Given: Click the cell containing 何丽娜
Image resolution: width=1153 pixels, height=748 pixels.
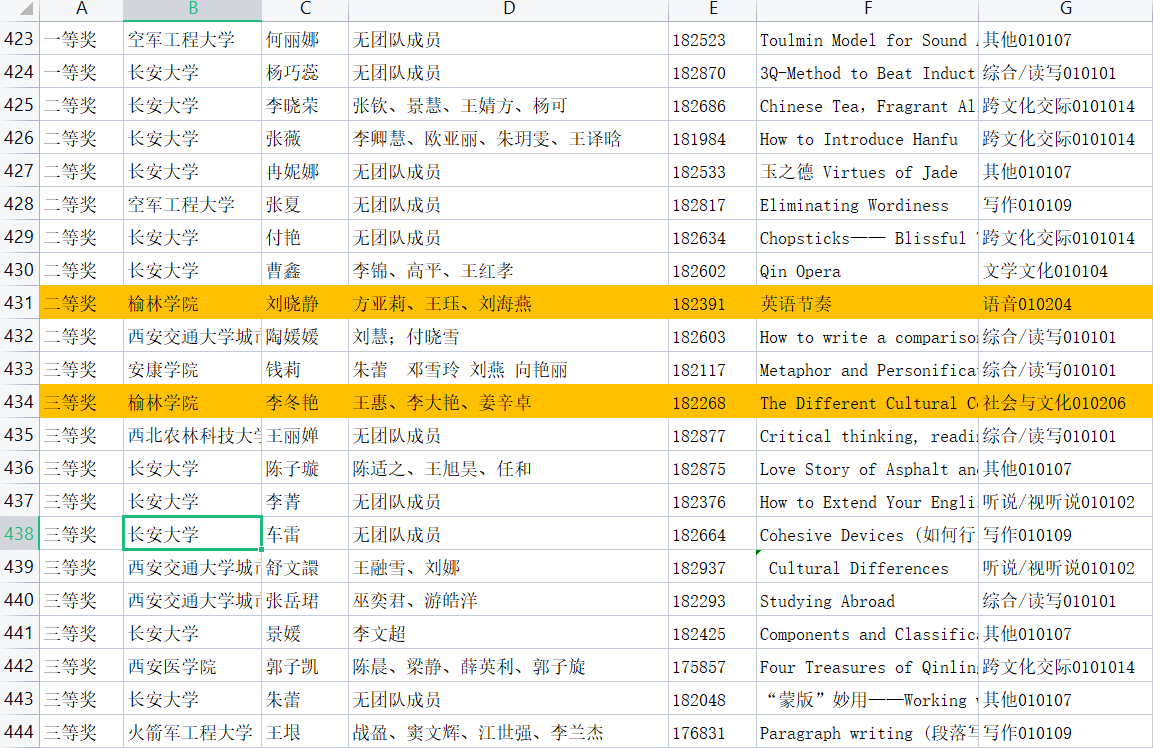Looking at the screenshot, I should pyautogui.click(x=305, y=40).
